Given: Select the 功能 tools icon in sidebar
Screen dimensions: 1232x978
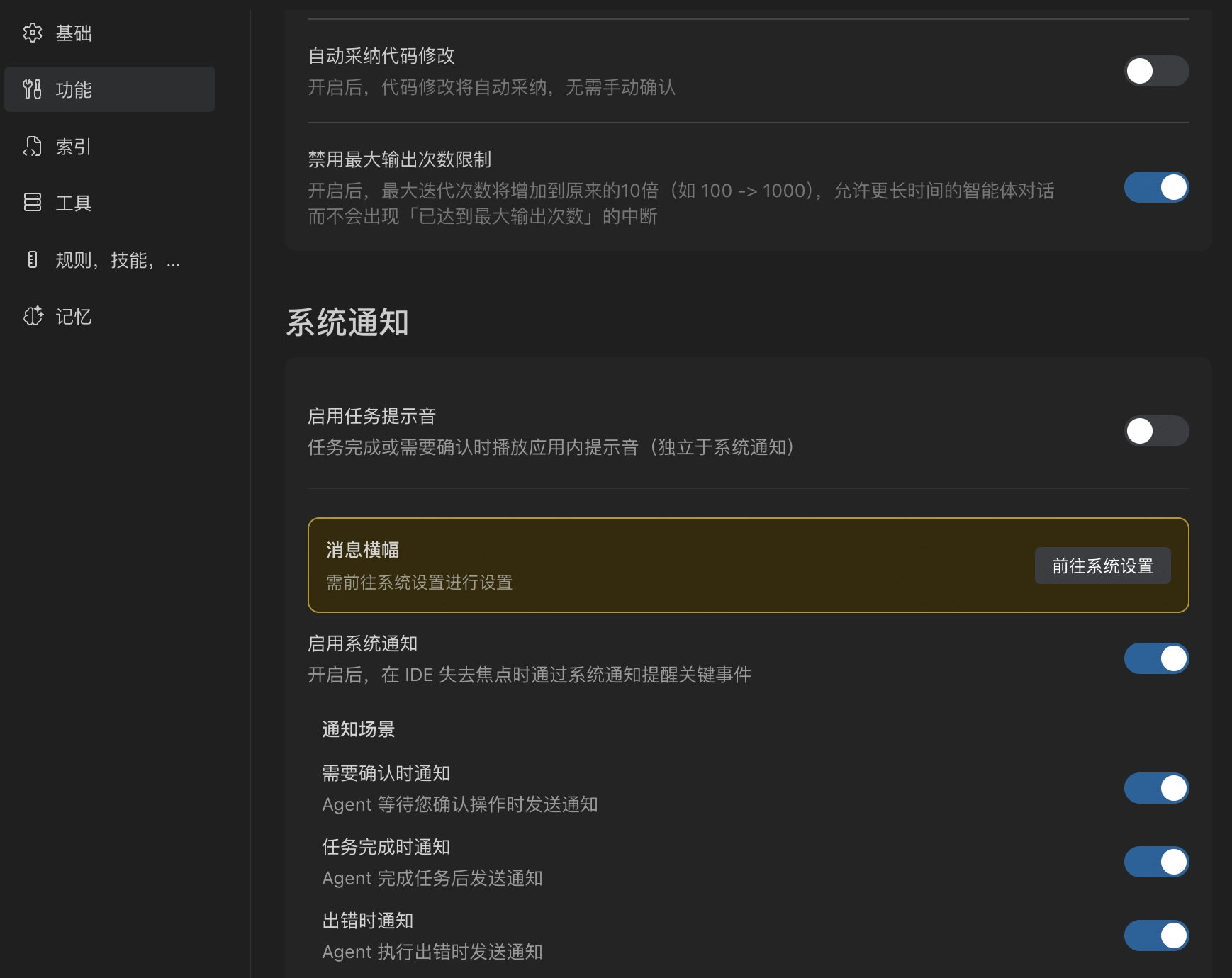Looking at the screenshot, I should click(x=33, y=89).
